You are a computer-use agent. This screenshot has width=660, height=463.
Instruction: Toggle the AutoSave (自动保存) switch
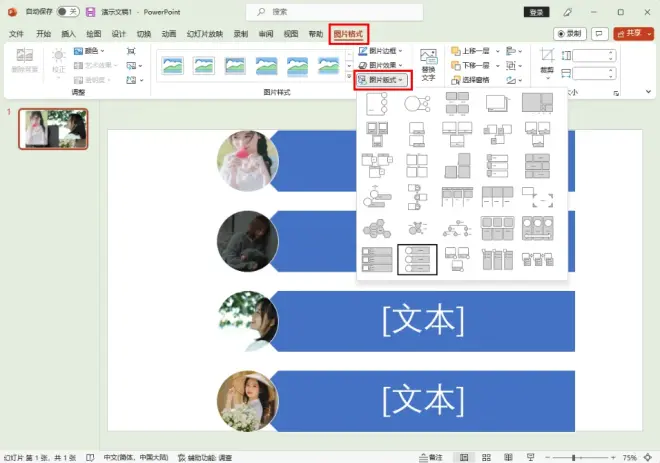point(68,12)
